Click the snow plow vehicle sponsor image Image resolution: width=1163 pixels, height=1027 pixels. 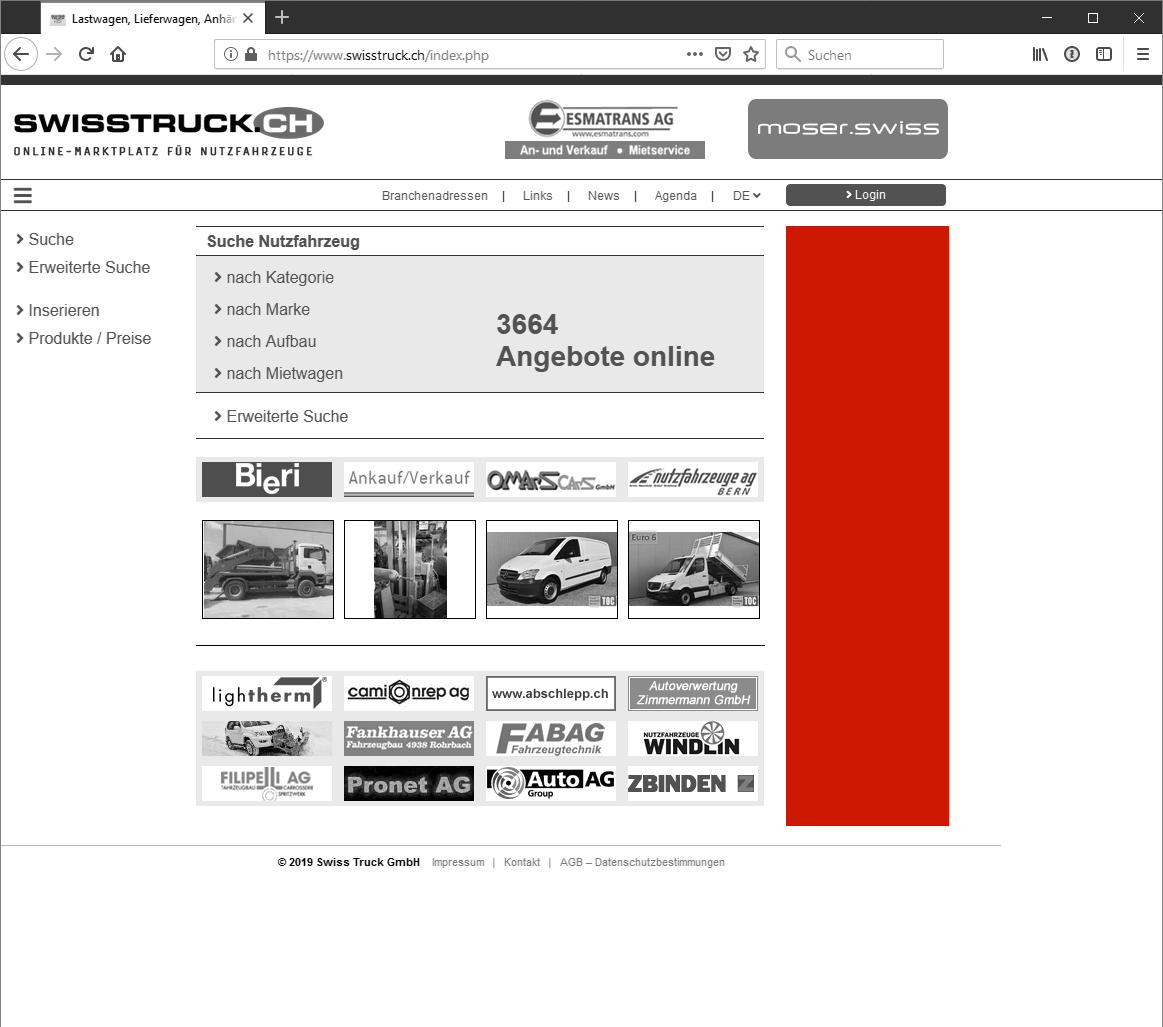tap(267, 739)
